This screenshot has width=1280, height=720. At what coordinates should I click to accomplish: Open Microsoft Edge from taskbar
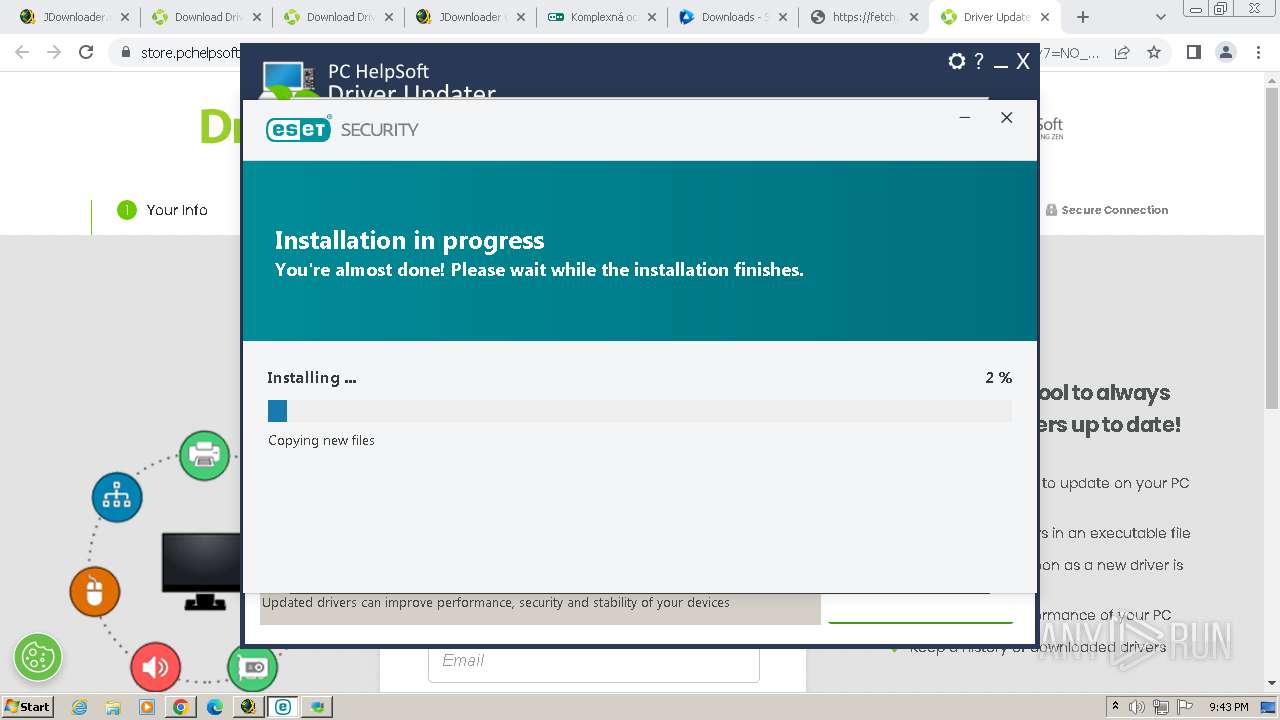[214, 707]
